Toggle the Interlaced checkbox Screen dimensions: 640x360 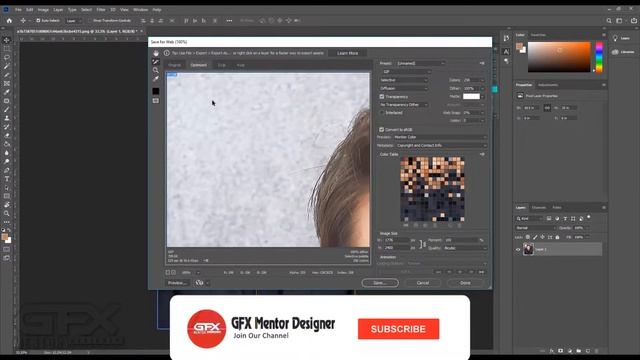[x=382, y=113]
